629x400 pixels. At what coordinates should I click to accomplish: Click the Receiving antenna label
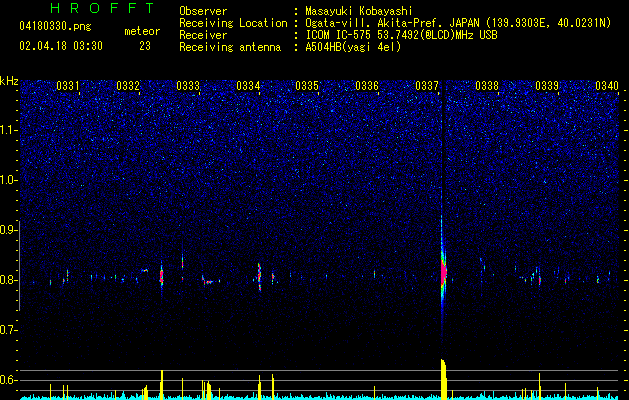[x=230, y=47]
